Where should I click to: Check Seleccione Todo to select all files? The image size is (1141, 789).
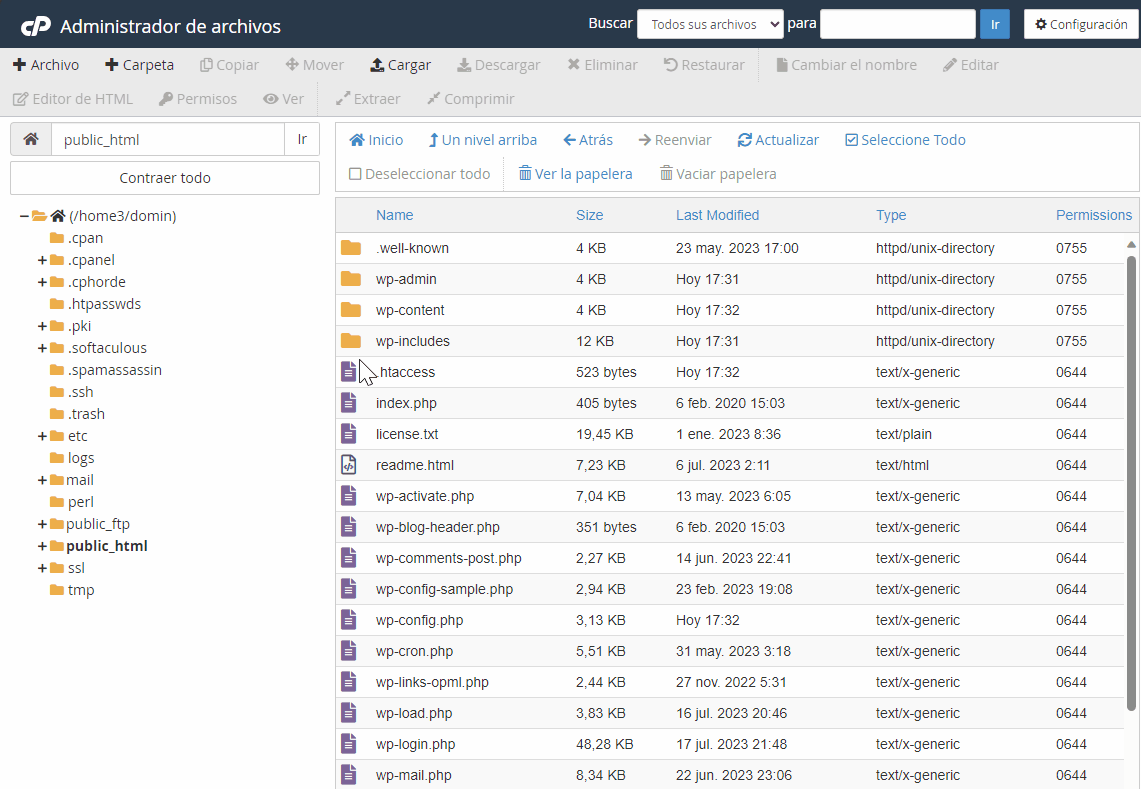coord(905,140)
